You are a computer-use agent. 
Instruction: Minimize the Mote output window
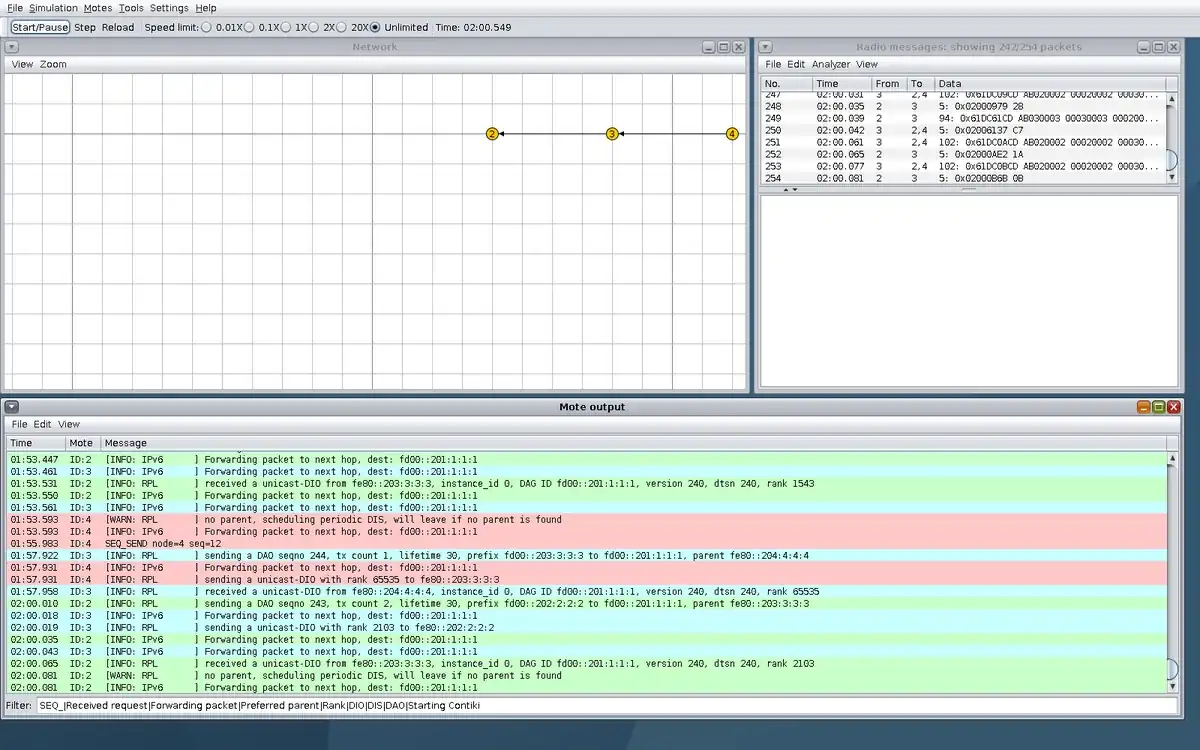pyautogui.click(x=1144, y=407)
